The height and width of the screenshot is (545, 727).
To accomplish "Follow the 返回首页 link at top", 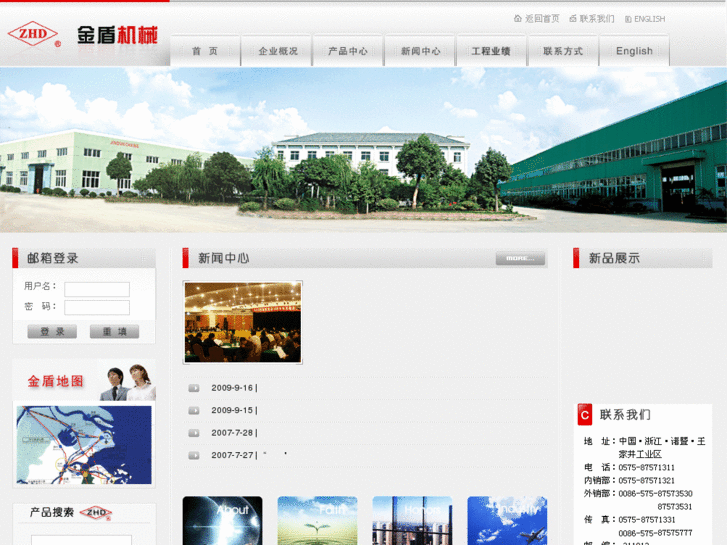I will click(542, 19).
